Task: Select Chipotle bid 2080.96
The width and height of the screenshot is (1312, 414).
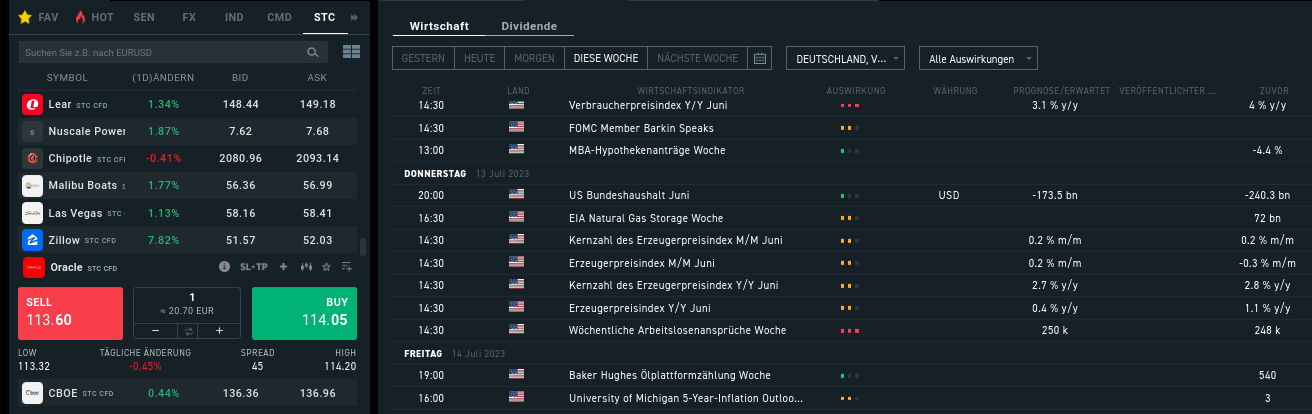Action: tap(240, 158)
